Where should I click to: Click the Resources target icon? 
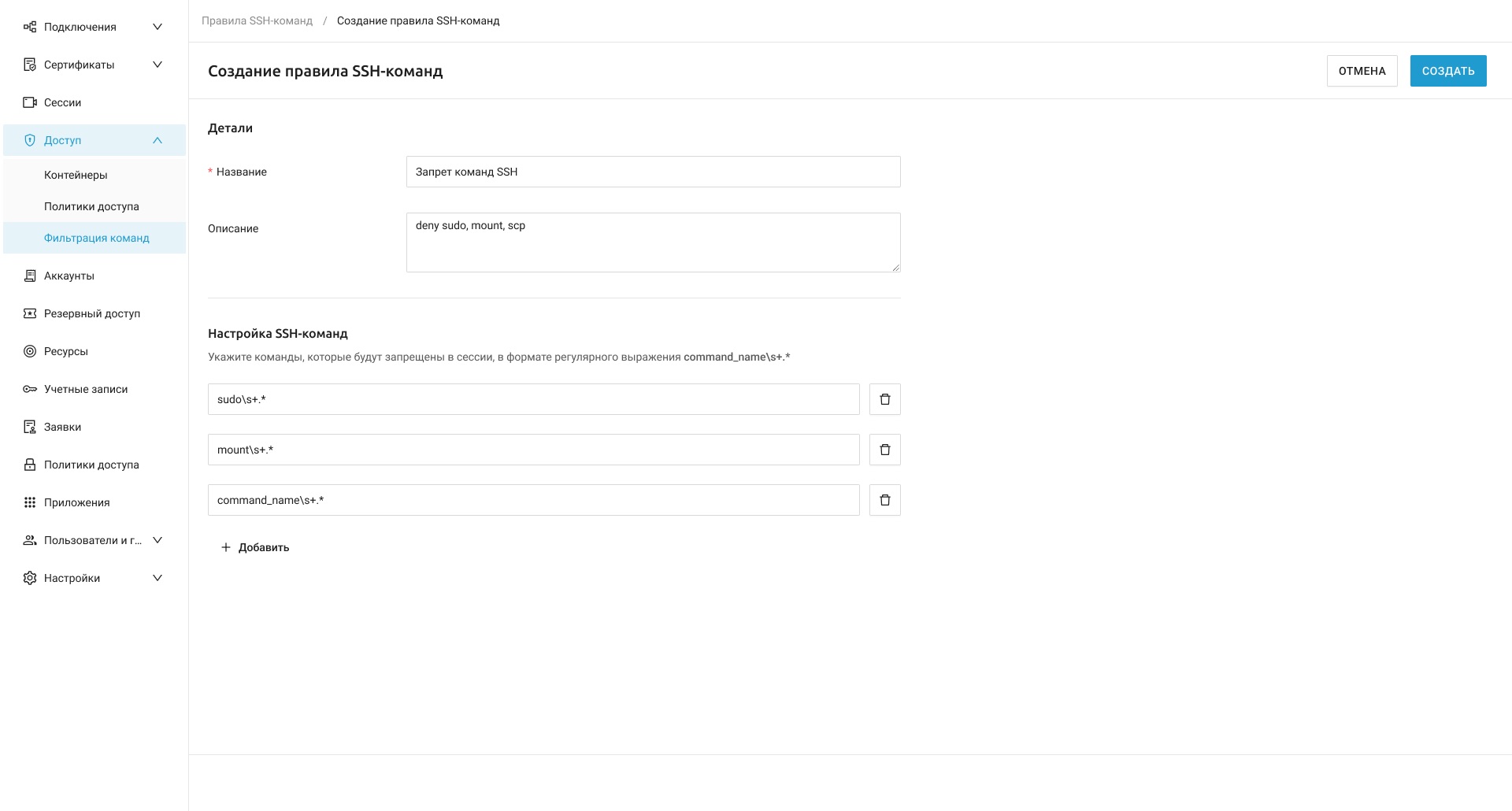[30, 351]
